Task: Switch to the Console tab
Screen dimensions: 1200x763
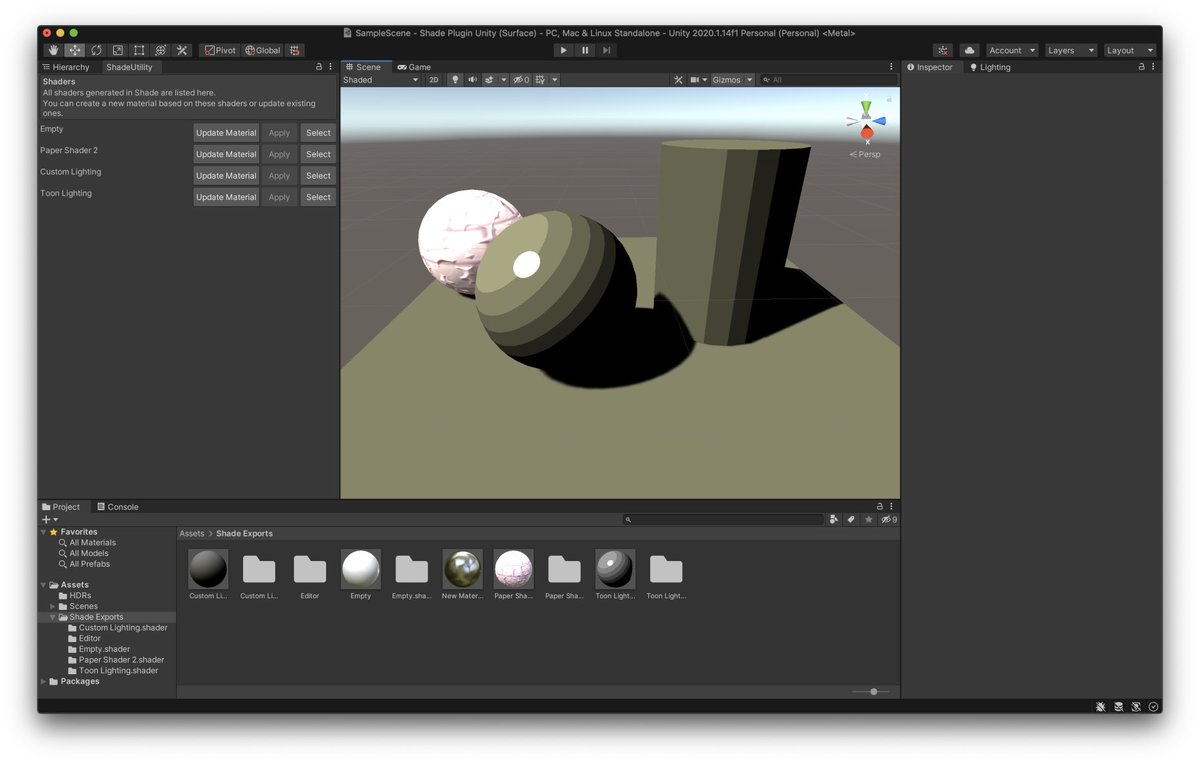Action: 117,506
